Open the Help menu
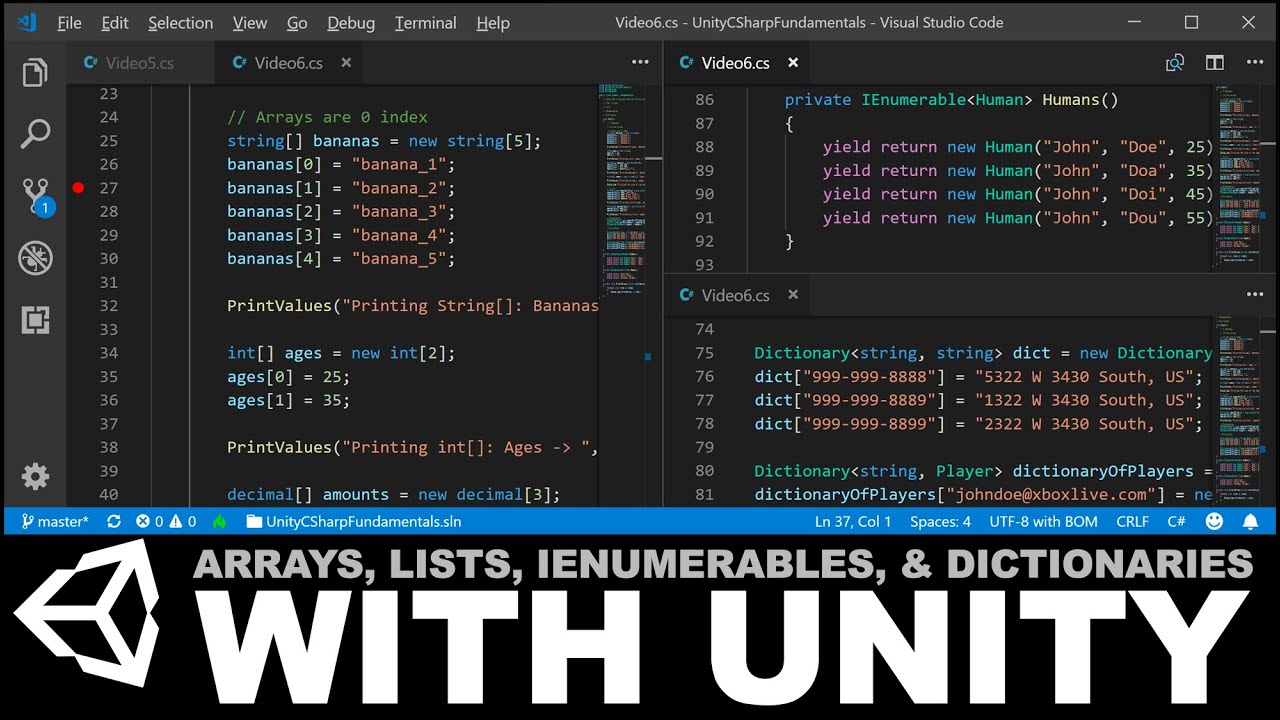 [493, 23]
